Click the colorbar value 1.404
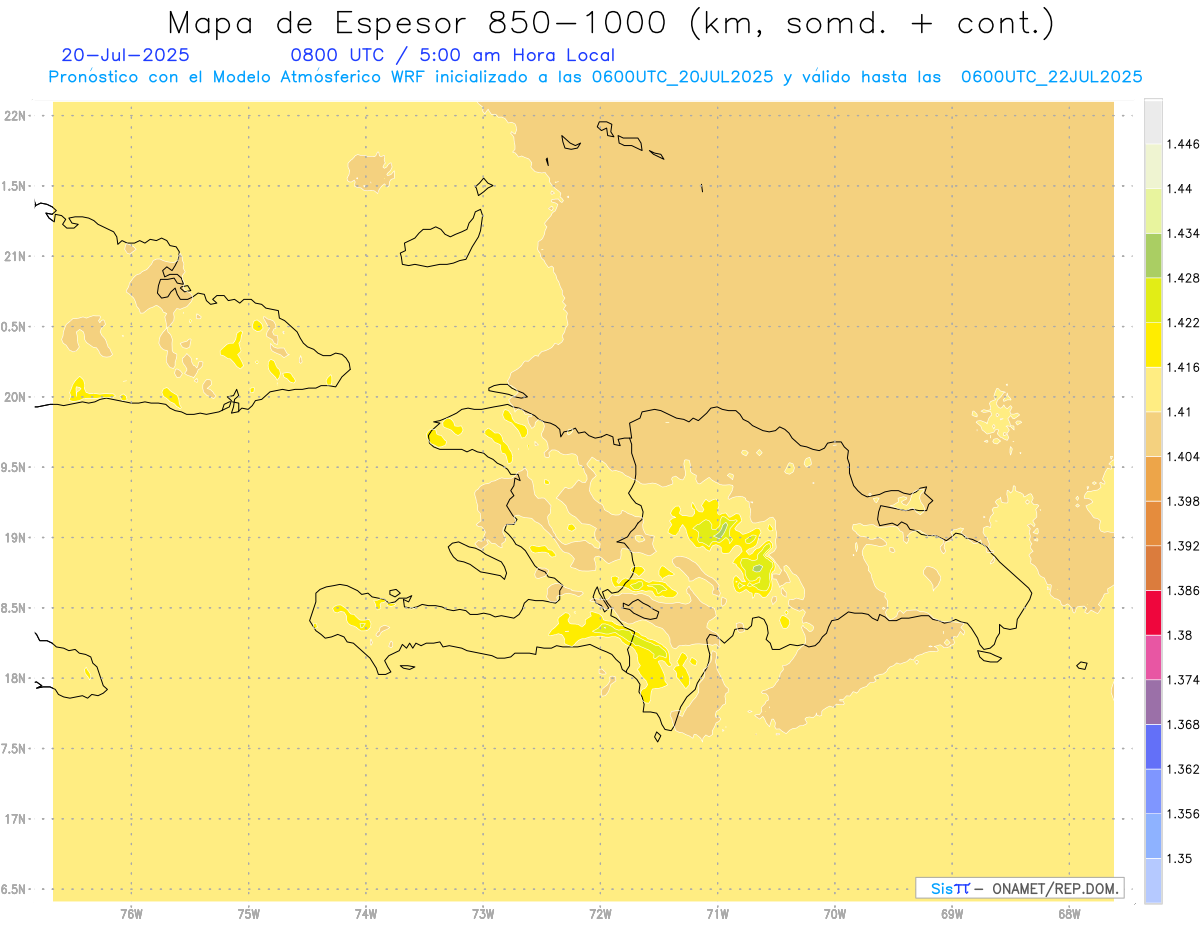Screen dimensions: 1200x927 (1184, 456)
